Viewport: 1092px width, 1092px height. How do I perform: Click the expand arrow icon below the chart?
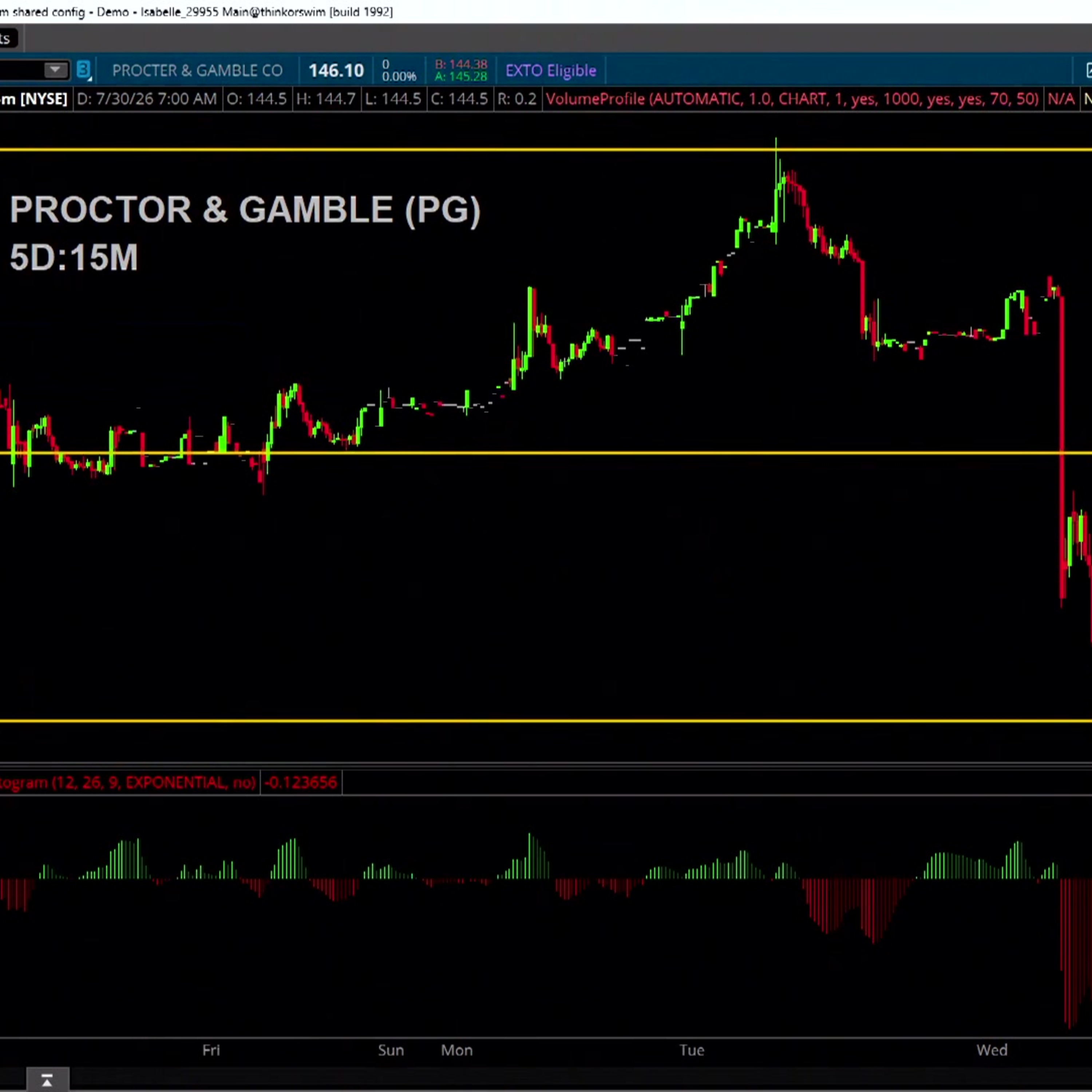coord(47,1080)
